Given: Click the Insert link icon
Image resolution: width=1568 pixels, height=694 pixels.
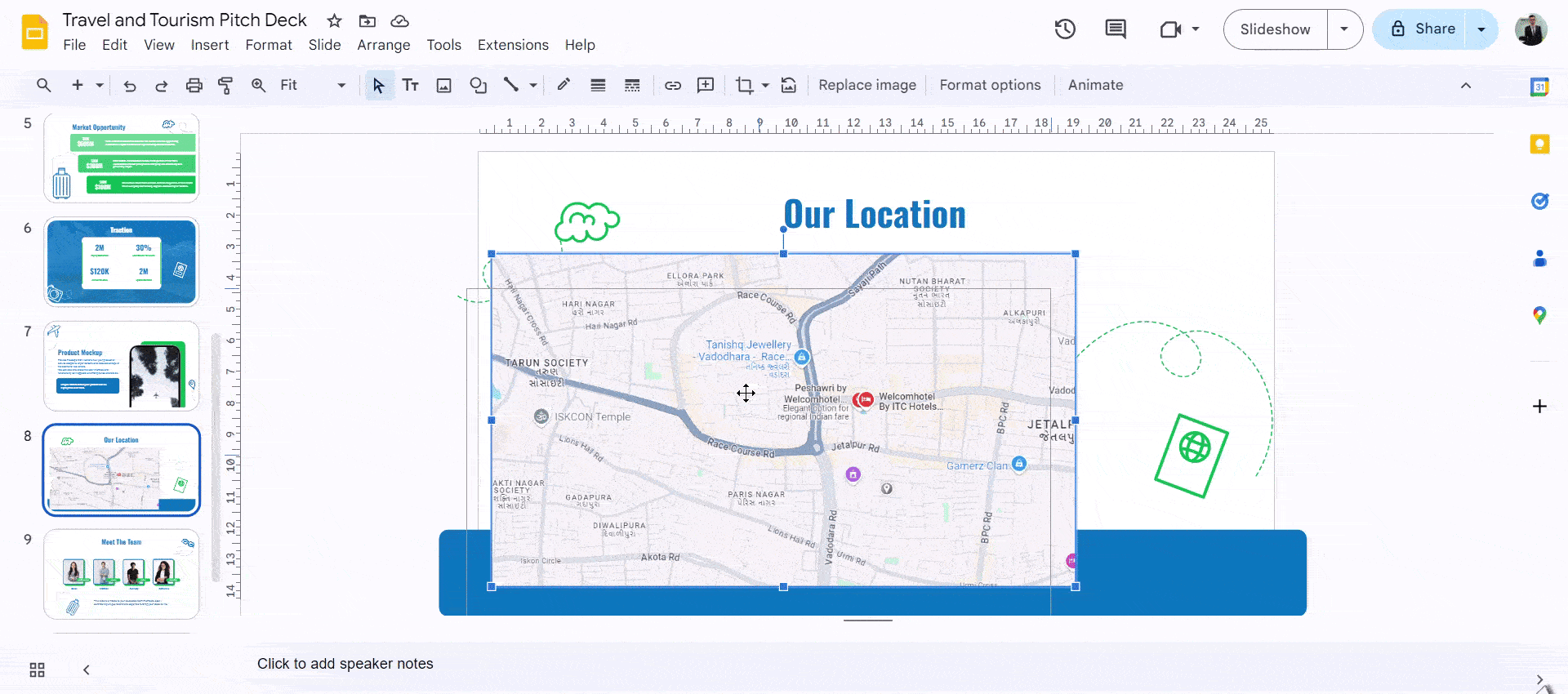Looking at the screenshot, I should click(x=672, y=86).
